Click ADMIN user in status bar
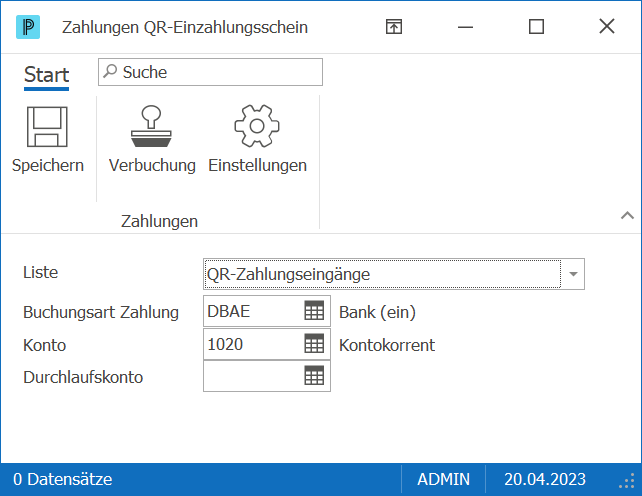 (x=443, y=479)
